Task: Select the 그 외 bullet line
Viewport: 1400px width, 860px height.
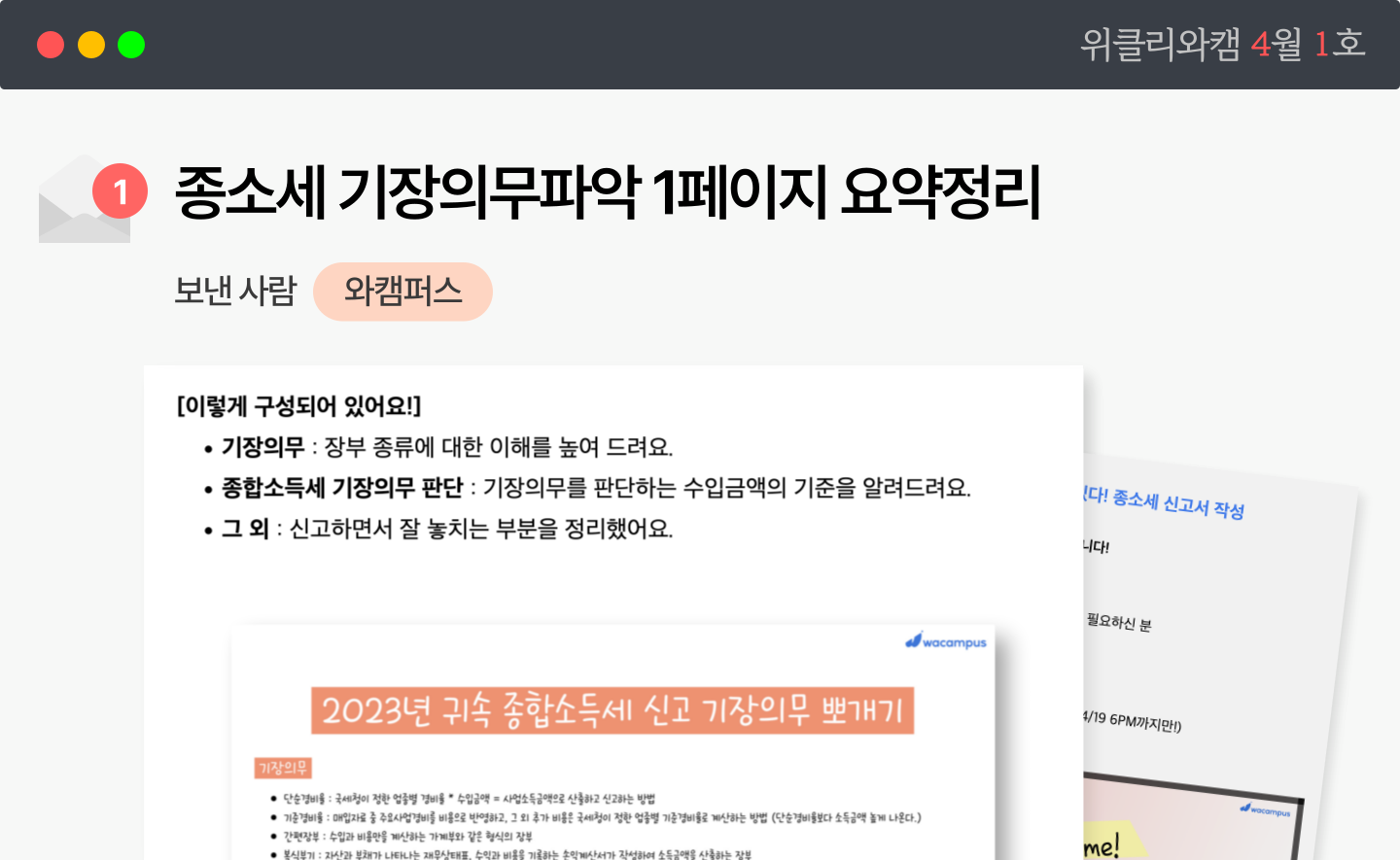Action: click(x=438, y=529)
